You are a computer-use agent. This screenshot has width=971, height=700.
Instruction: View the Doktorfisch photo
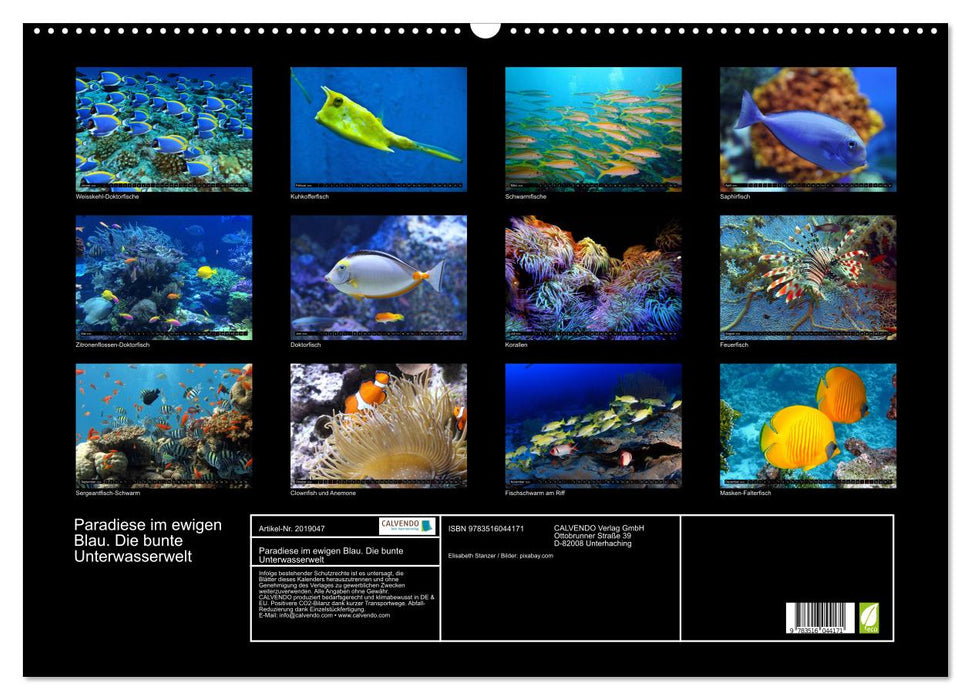[375, 275]
